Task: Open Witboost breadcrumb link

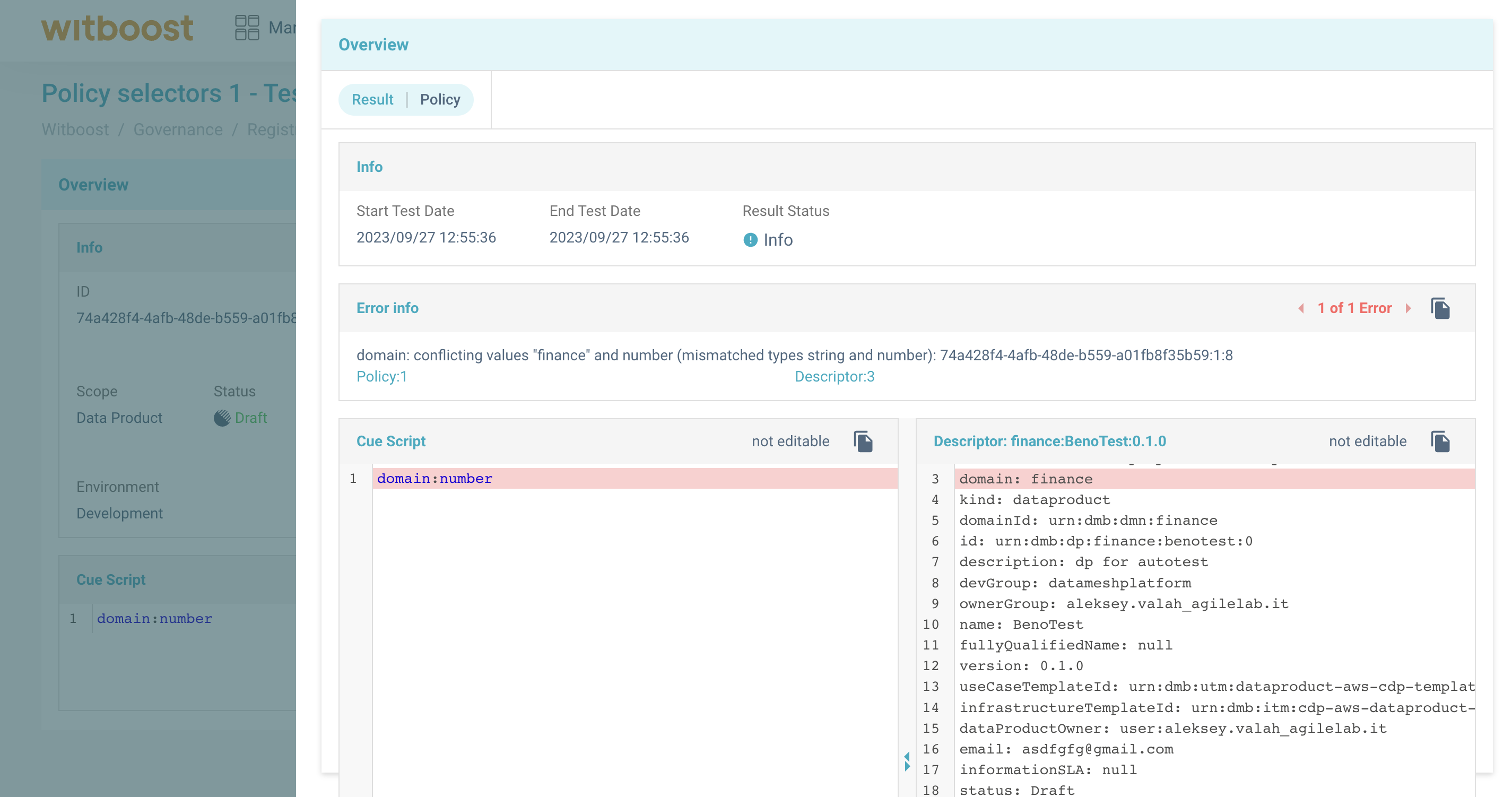Action: coord(75,129)
